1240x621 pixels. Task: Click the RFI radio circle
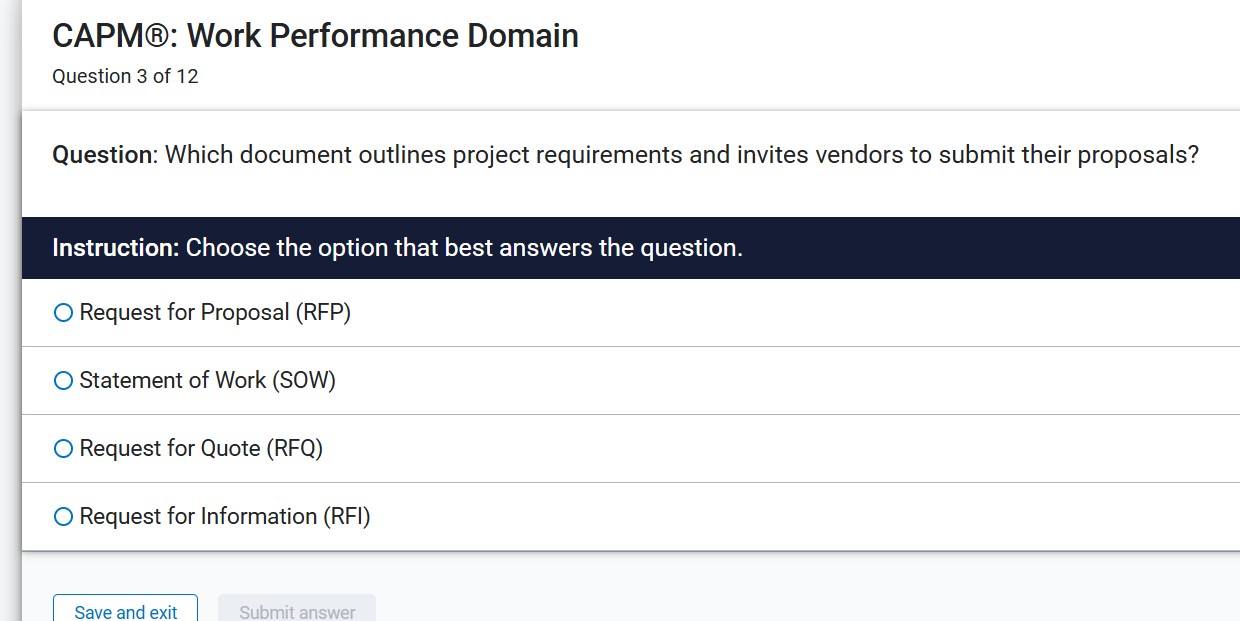tap(63, 516)
